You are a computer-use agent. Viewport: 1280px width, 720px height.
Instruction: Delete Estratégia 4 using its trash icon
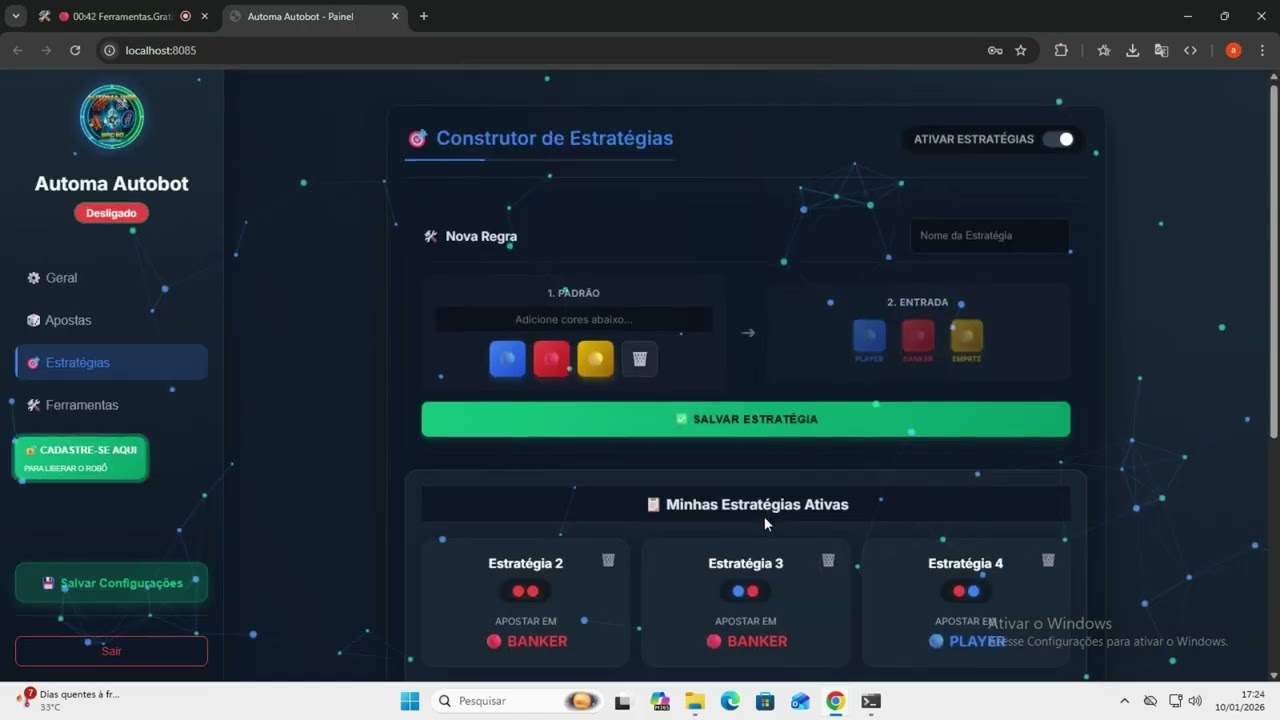(x=1048, y=560)
